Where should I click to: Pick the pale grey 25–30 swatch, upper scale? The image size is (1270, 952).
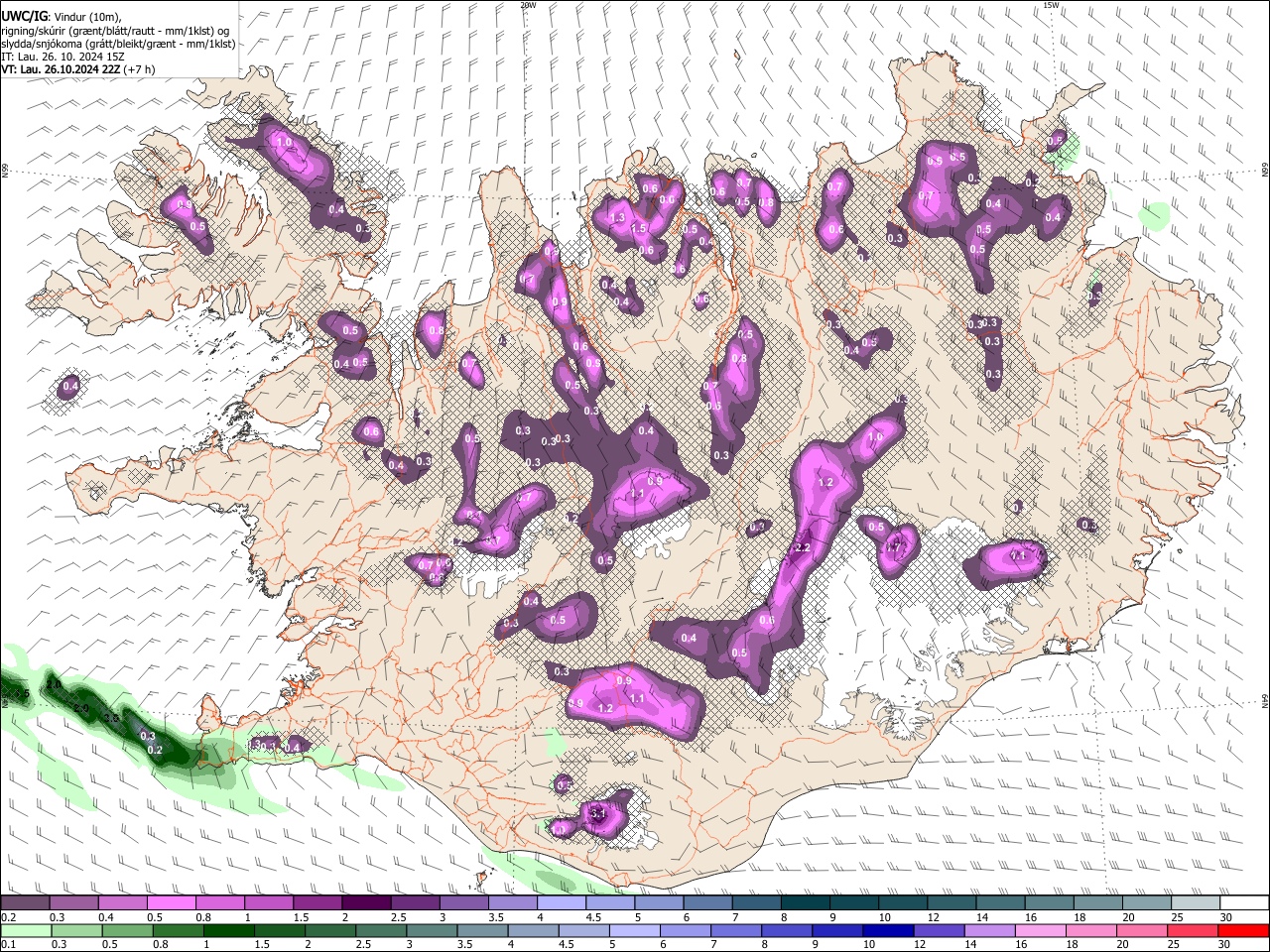coord(1196,902)
